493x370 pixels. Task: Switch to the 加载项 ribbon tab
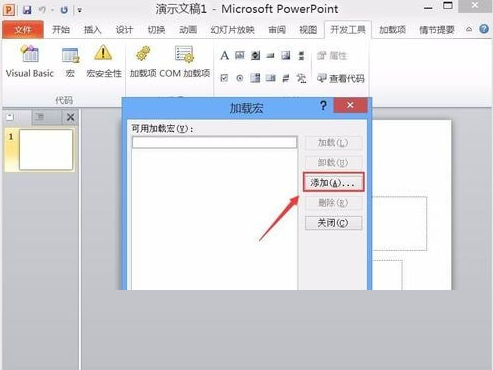click(392, 30)
